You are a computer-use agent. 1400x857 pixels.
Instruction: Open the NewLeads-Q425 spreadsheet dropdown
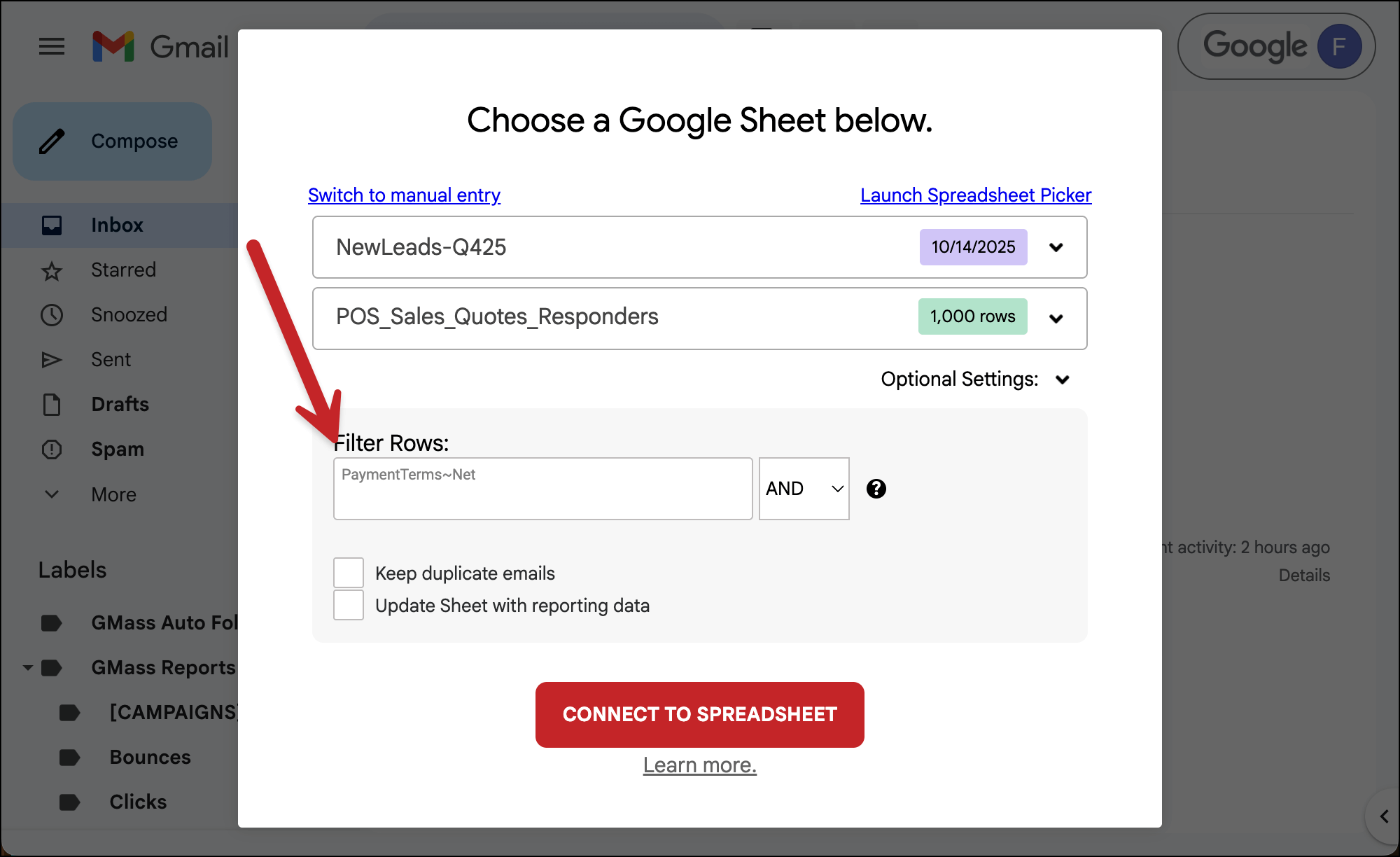coord(1056,247)
